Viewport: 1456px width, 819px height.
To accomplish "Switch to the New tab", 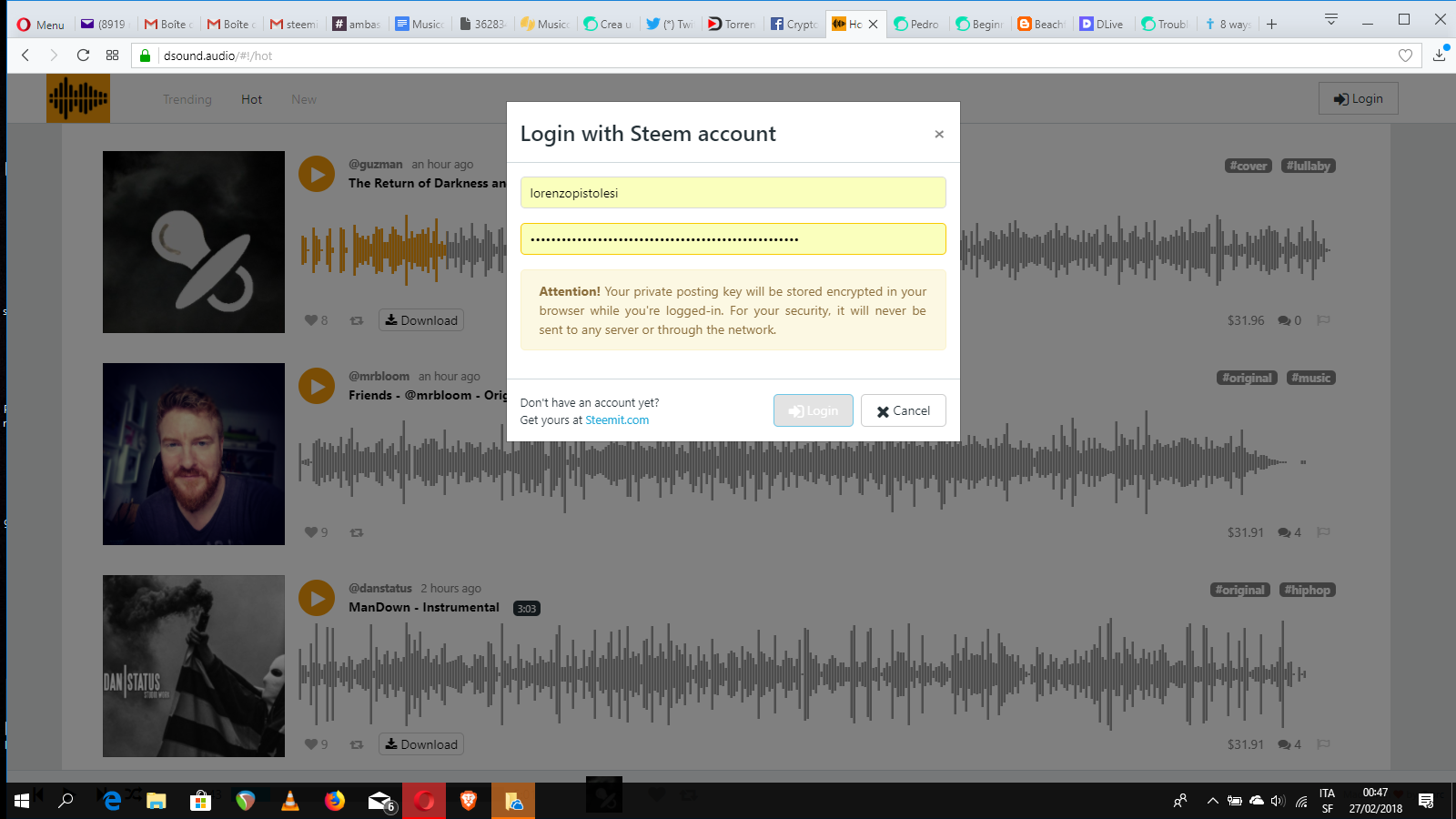I will coord(303,98).
